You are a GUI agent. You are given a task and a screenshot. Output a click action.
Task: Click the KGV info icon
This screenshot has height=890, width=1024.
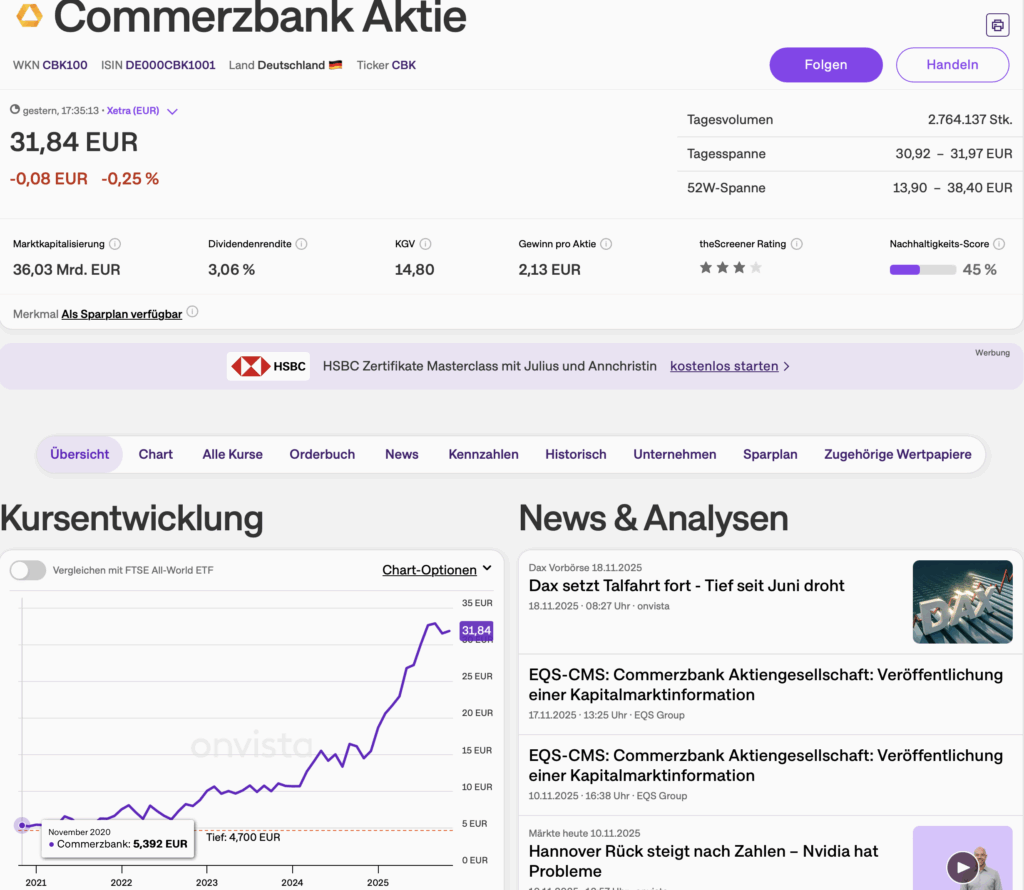[x=425, y=244]
